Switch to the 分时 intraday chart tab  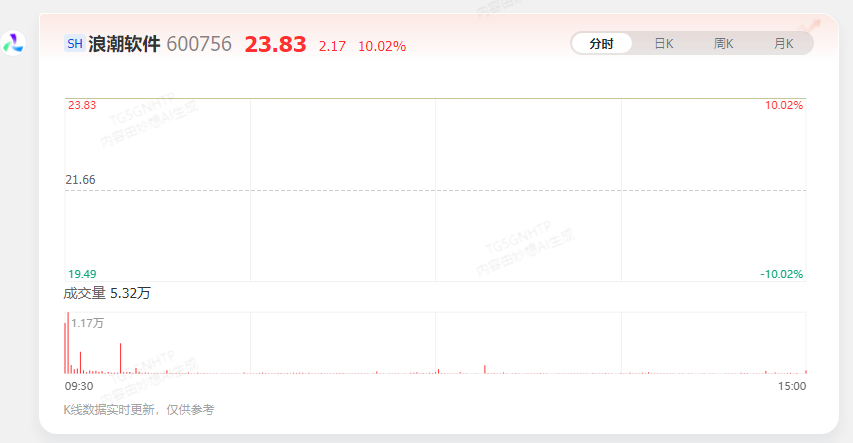click(x=602, y=44)
